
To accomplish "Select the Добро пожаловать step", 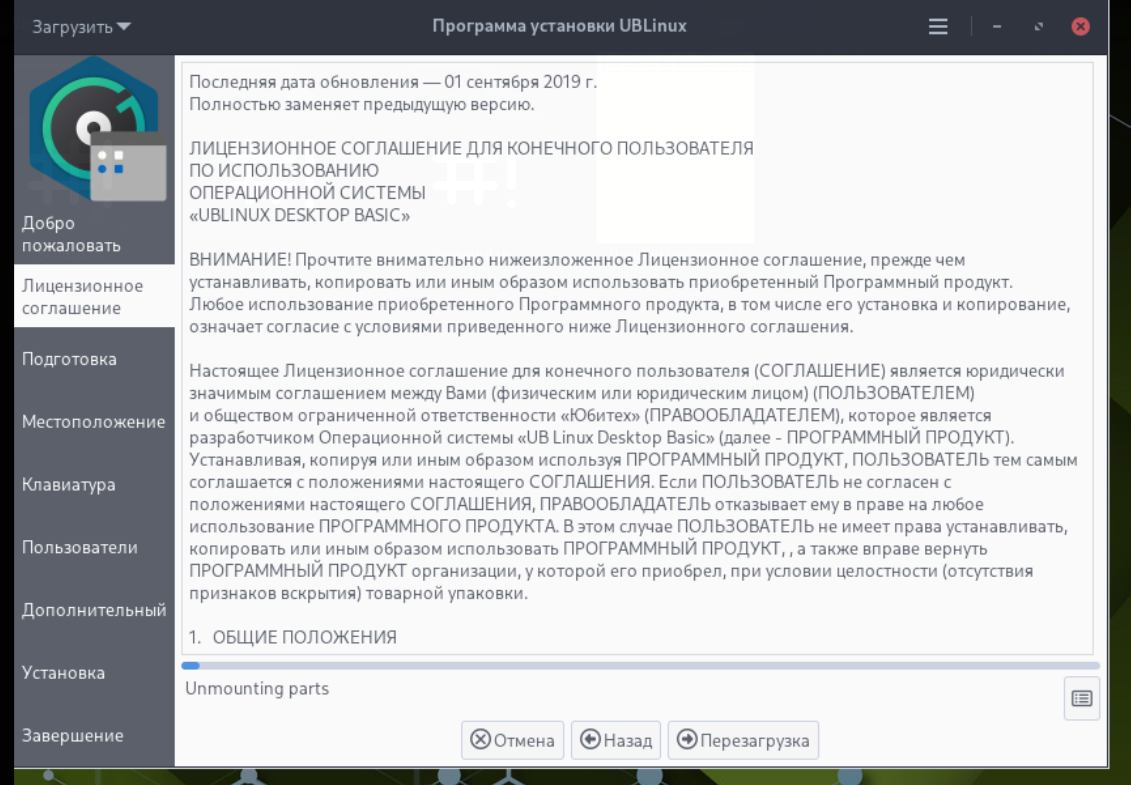I will [94, 234].
